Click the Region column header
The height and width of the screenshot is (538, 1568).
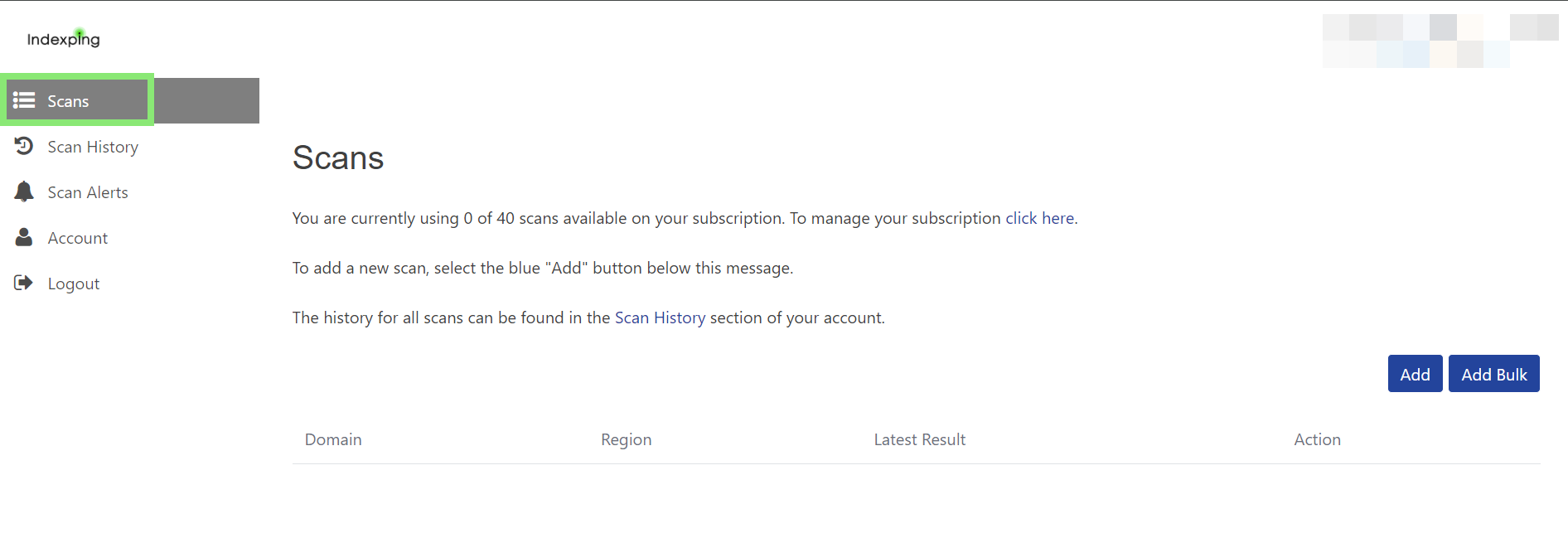coord(626,439)
